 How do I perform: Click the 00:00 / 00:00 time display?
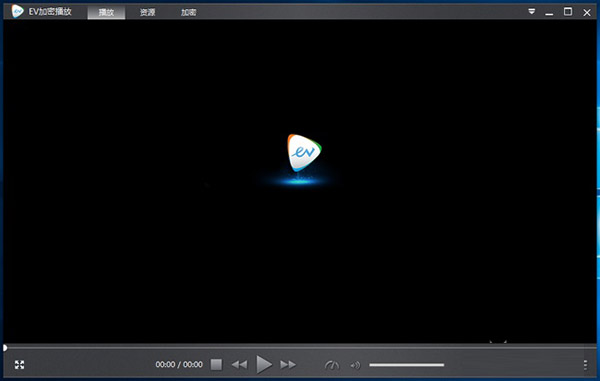179,365
